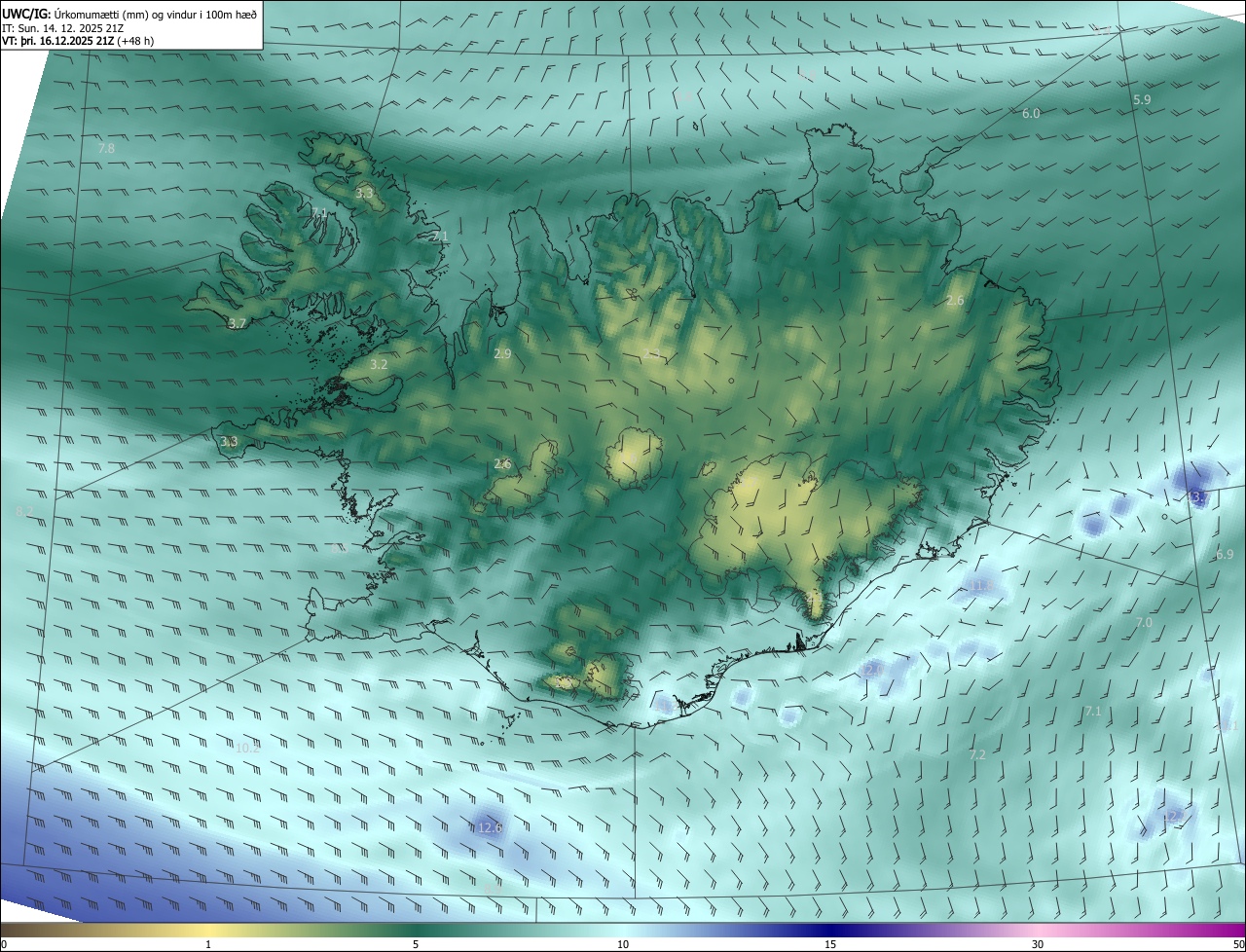Click the '1' tick label on the color scale
This screenshot has height=952, width=1246.
(208, 944)
